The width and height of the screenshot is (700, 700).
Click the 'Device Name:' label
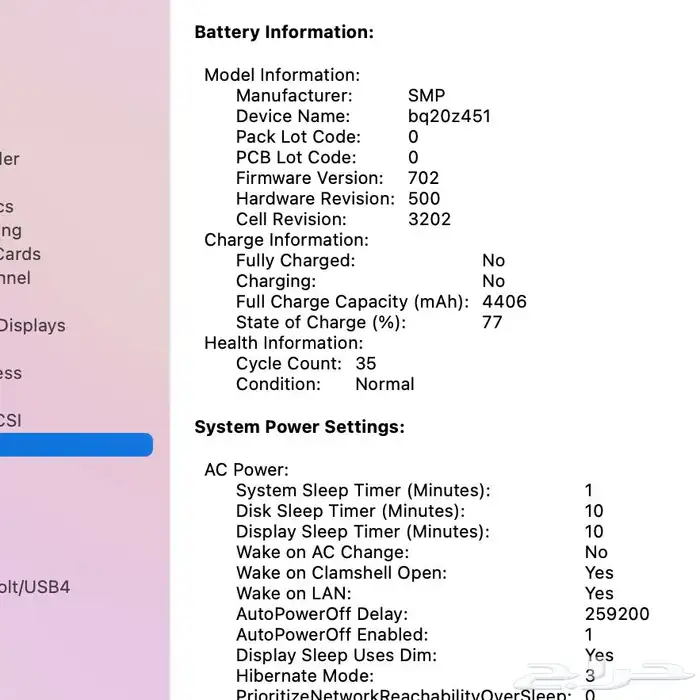[x=293, y=116]
